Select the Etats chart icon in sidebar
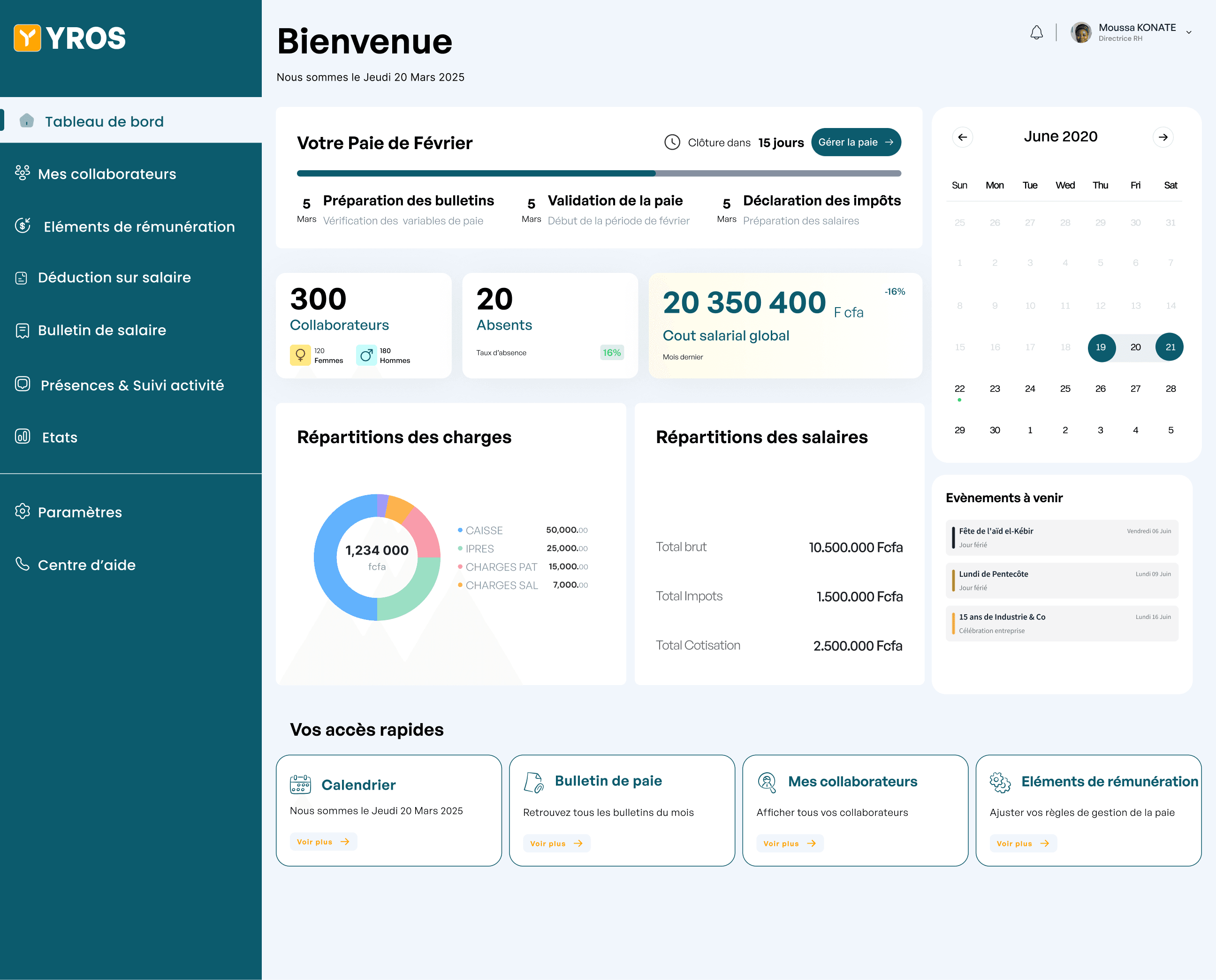Screen dimensions: 1216x980 [23, 437]
